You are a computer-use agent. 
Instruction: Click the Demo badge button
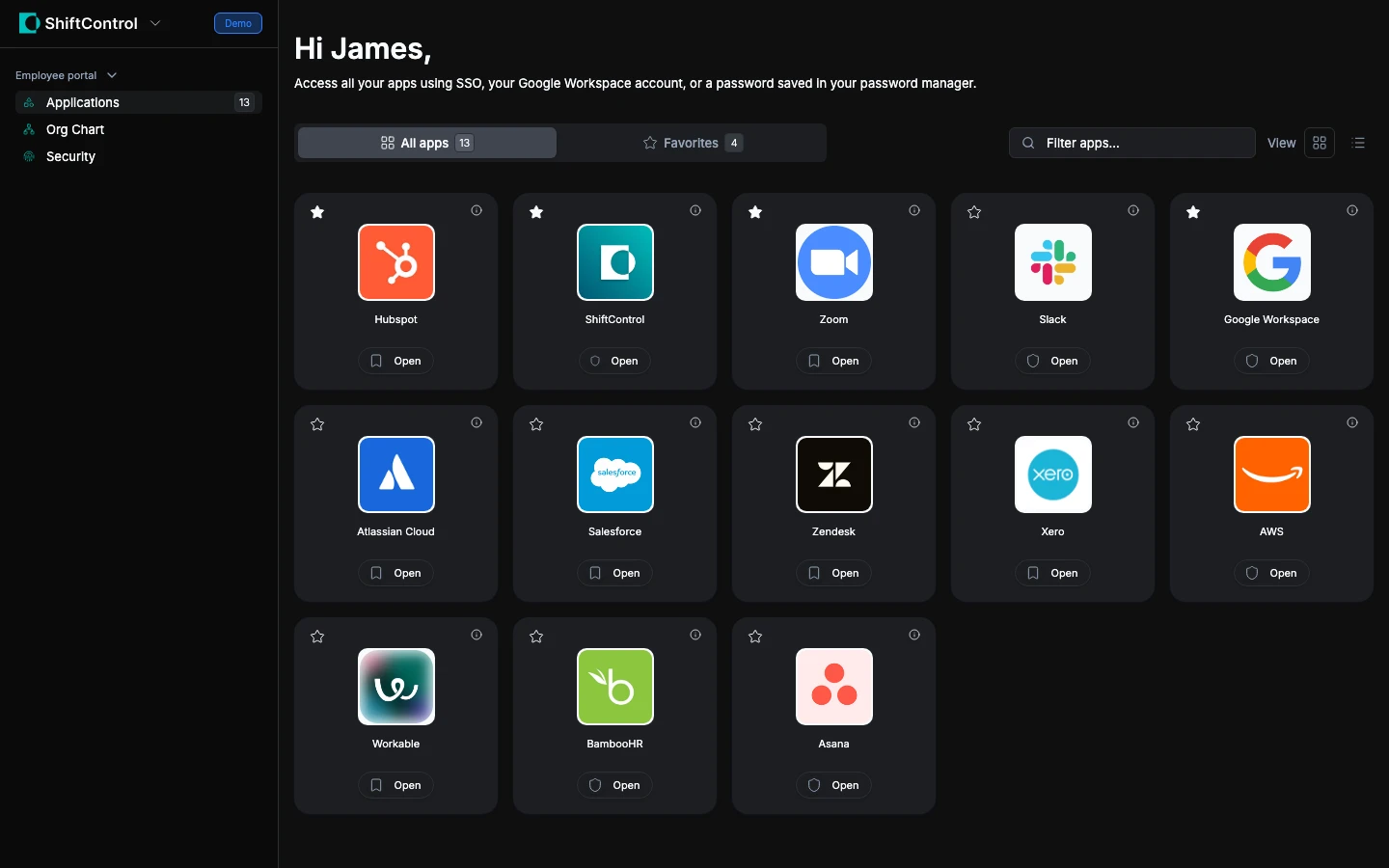tap(238, 23)
